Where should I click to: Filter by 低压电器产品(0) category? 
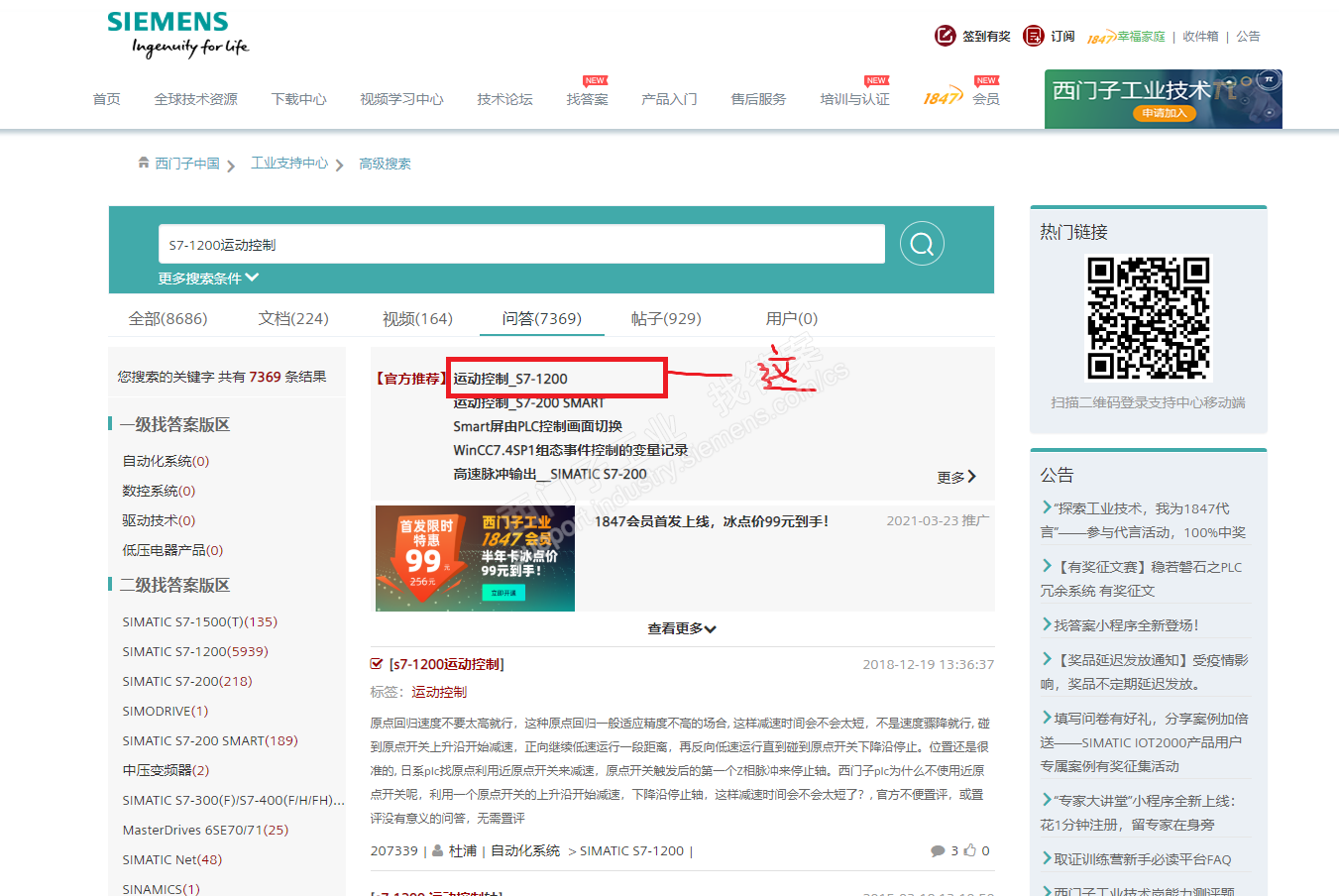pyautogui.click(x=172, y=550)
